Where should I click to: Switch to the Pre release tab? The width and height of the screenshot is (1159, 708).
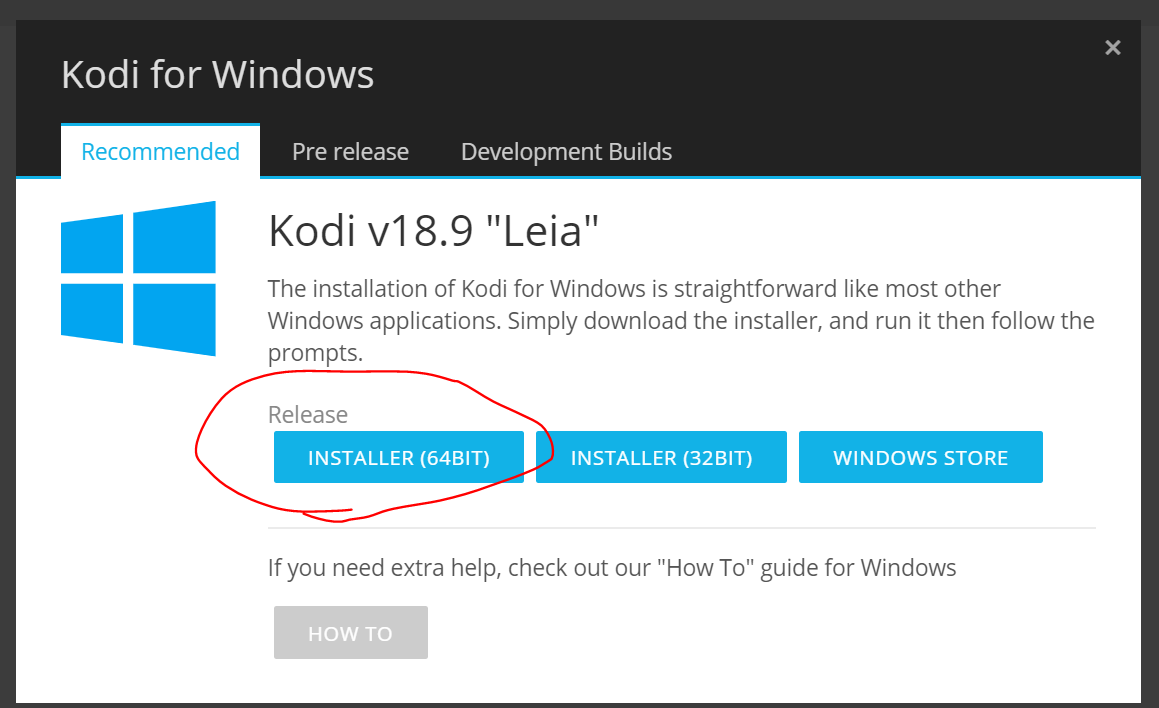pyautogui.click(x=350, y=152)
